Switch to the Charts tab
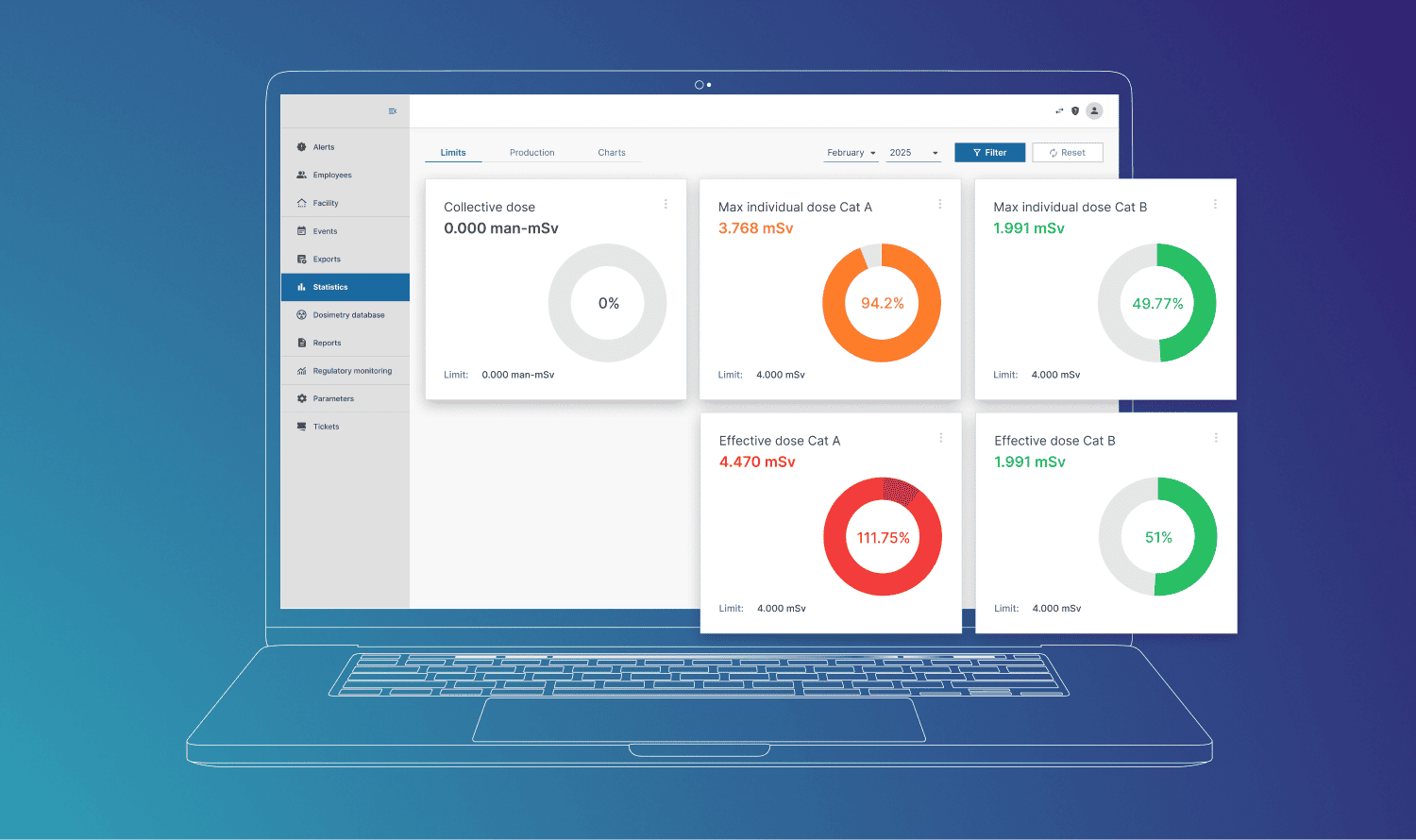Screen dimensions: 1416x840 tap(611, 153)
